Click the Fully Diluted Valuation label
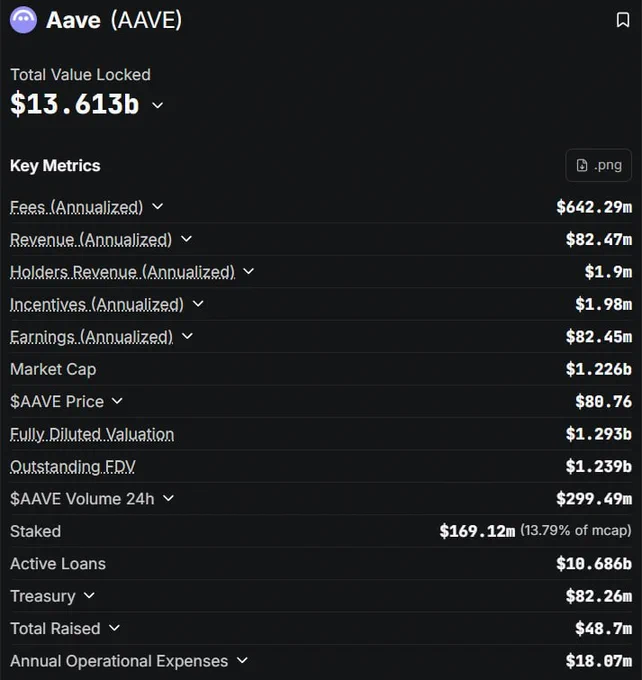Viewport: 642px width, 680px height. pyautogui.click(x=92, y=435)
